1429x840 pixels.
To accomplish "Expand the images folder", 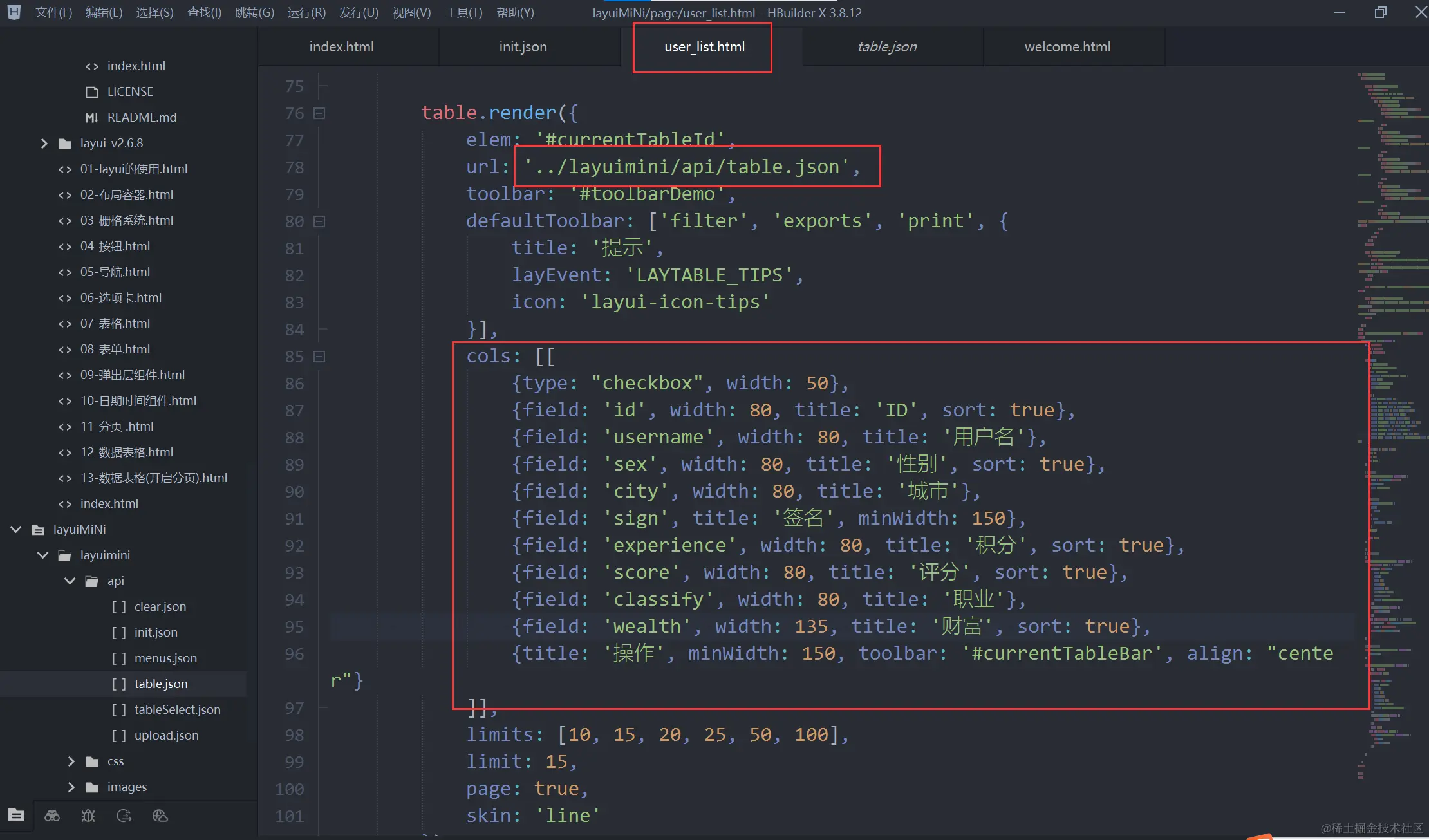I will [71, 787].
